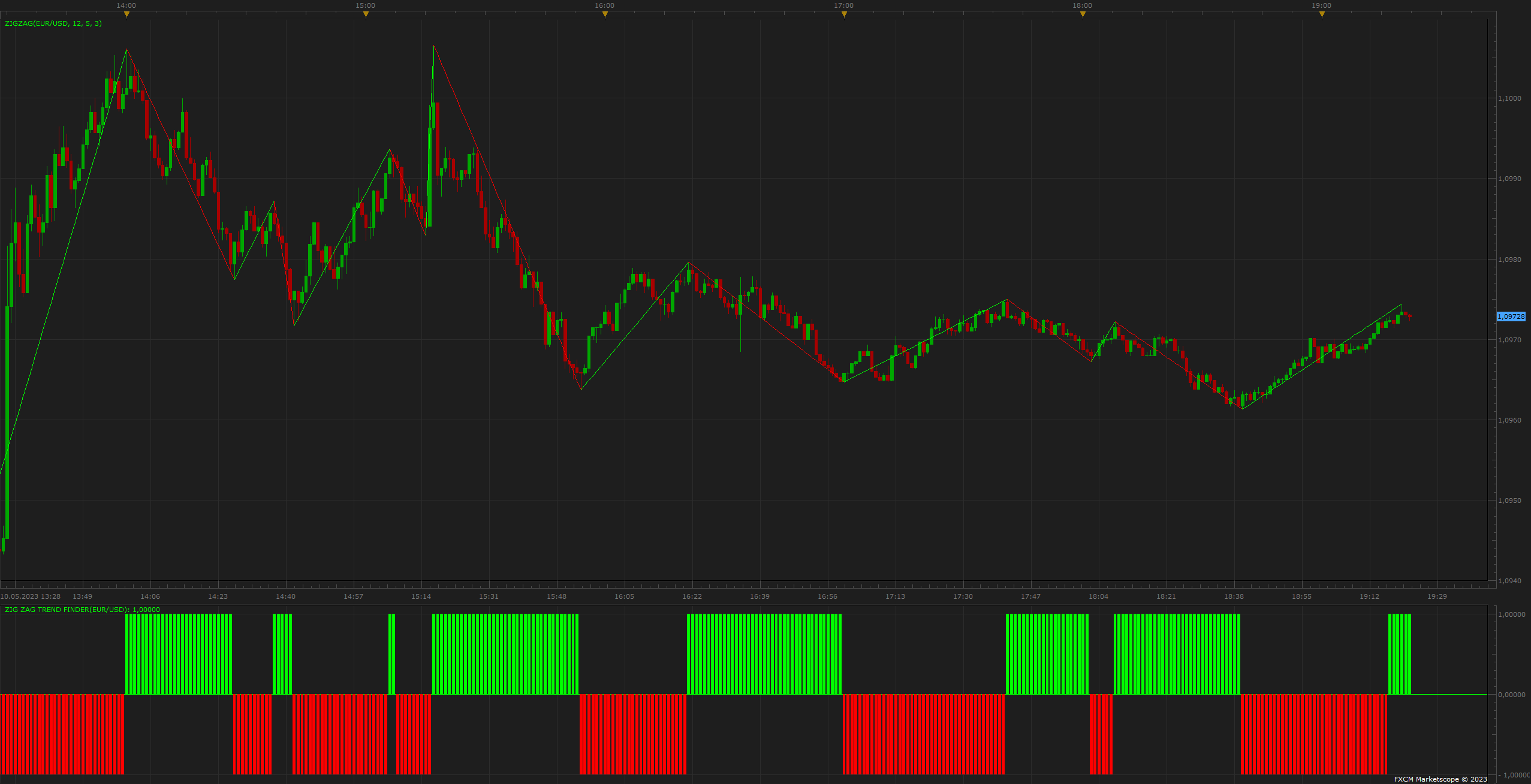Click the 17:13 time axis label

[895, 596]
